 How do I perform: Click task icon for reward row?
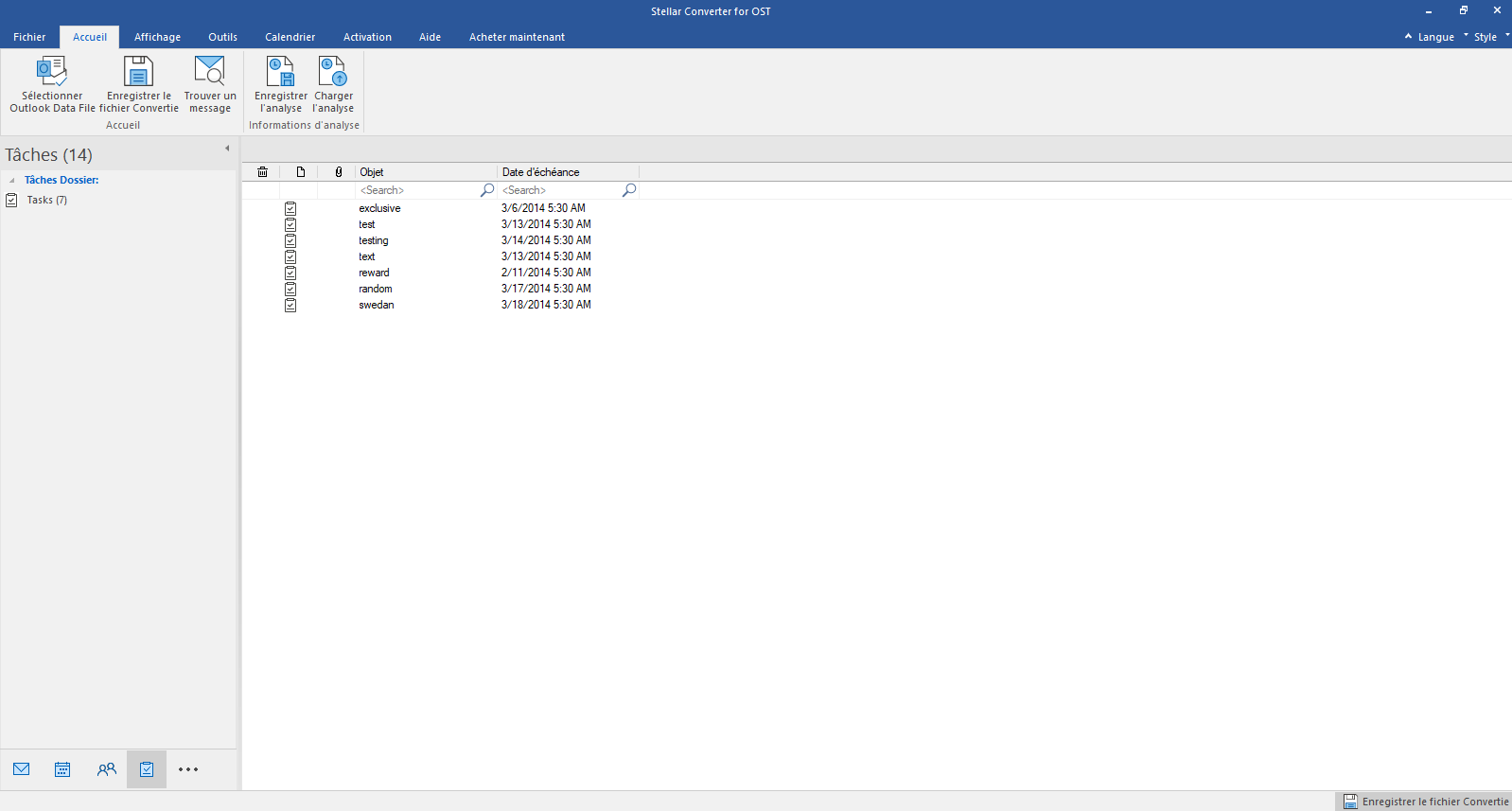(290, 273)
